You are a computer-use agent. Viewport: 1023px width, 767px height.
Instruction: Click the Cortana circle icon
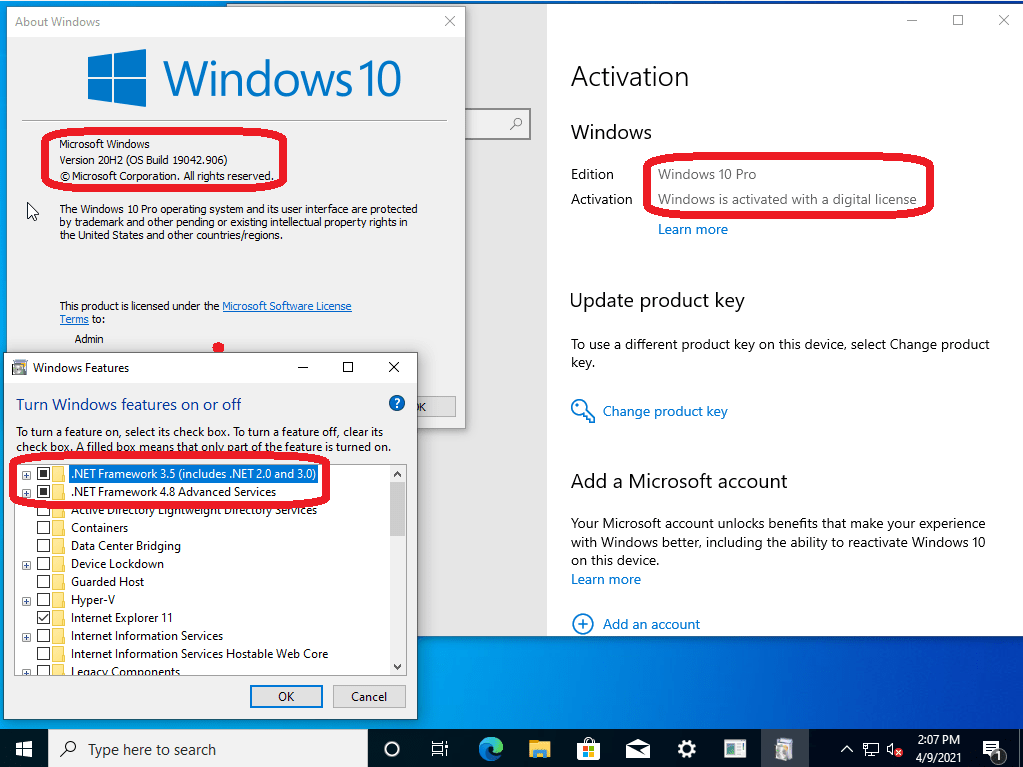coord(392,749)
